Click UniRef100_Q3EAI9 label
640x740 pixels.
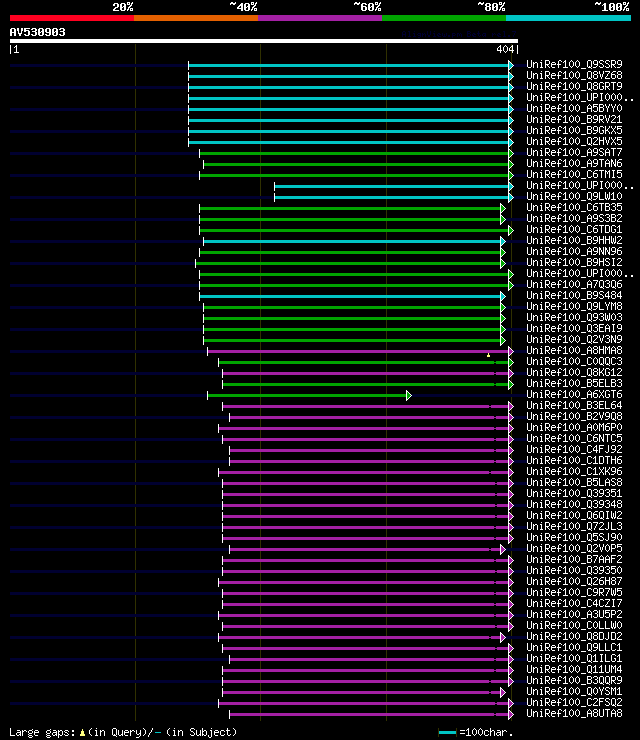coord(574,328)
